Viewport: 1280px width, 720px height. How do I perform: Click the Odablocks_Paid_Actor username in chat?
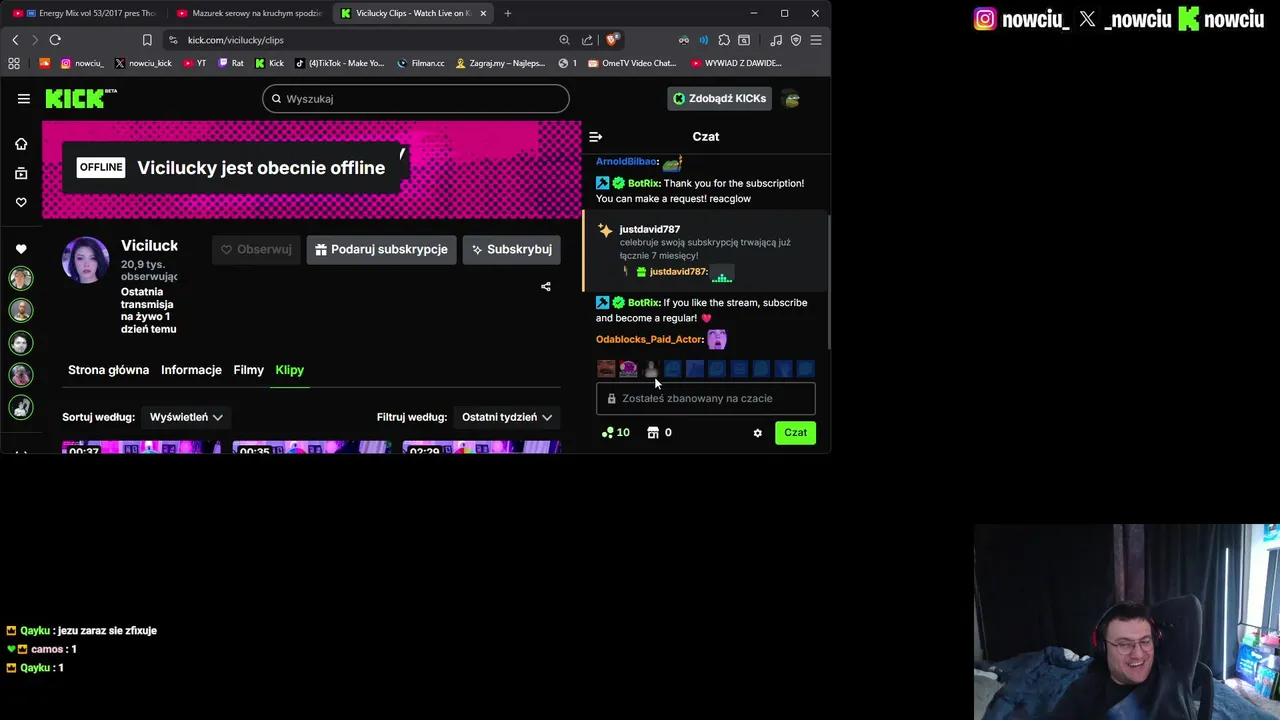[650, 340]
